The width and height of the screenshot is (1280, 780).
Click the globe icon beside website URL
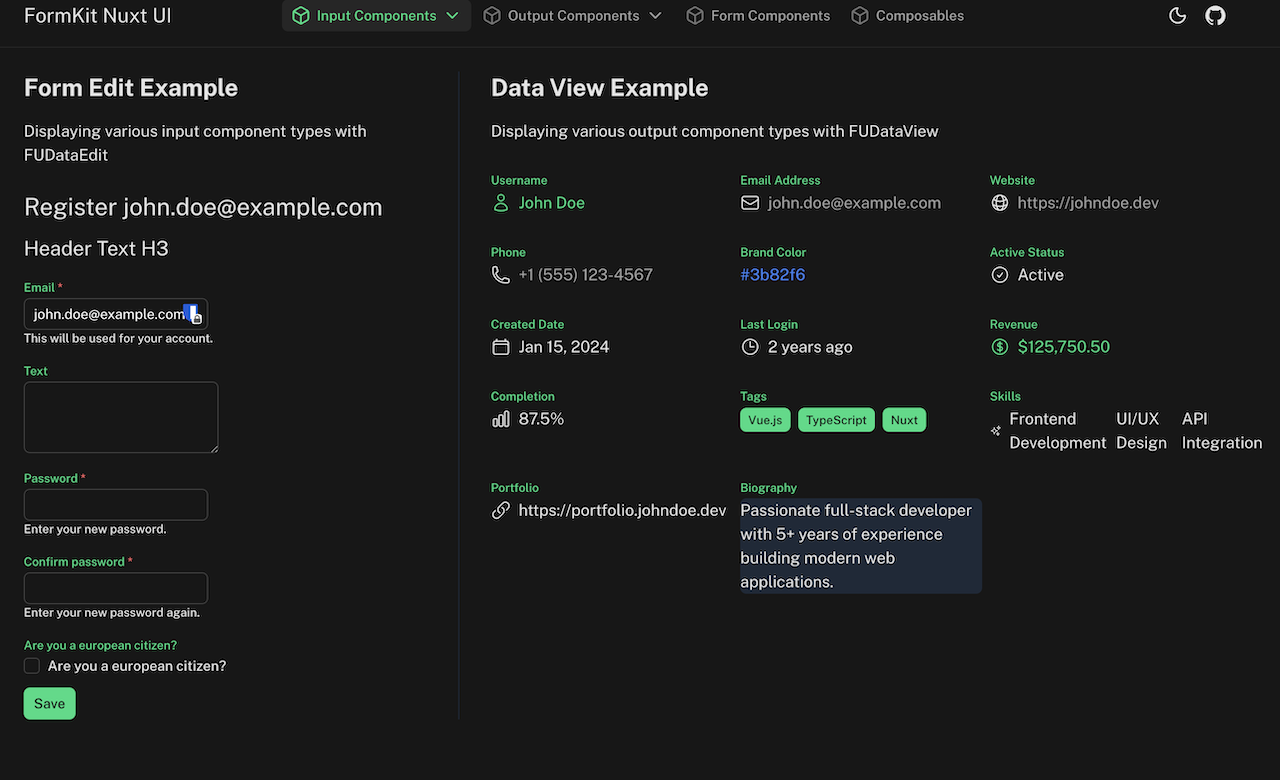(999, 203)
